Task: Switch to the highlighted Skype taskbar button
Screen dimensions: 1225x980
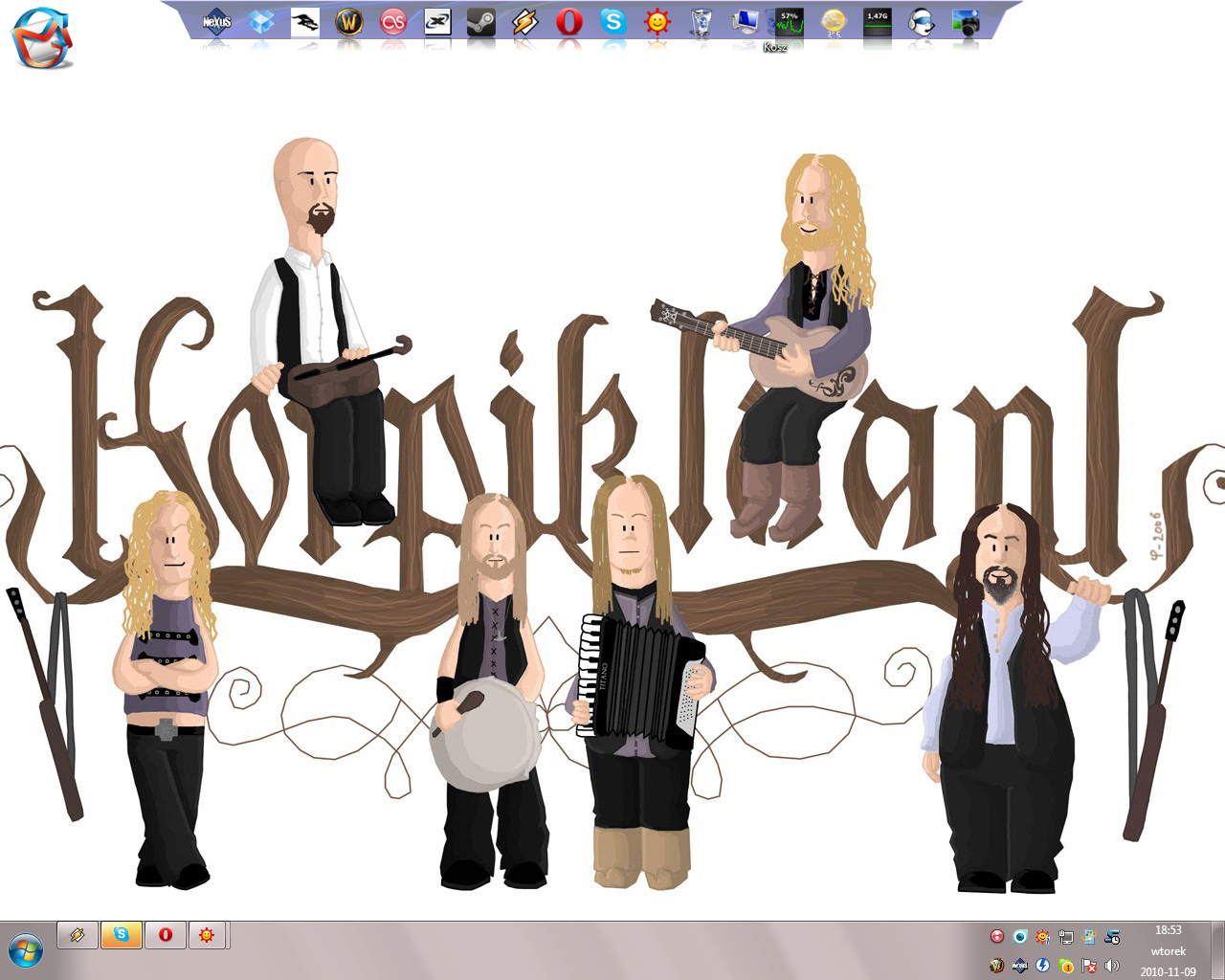Action: 122,935
